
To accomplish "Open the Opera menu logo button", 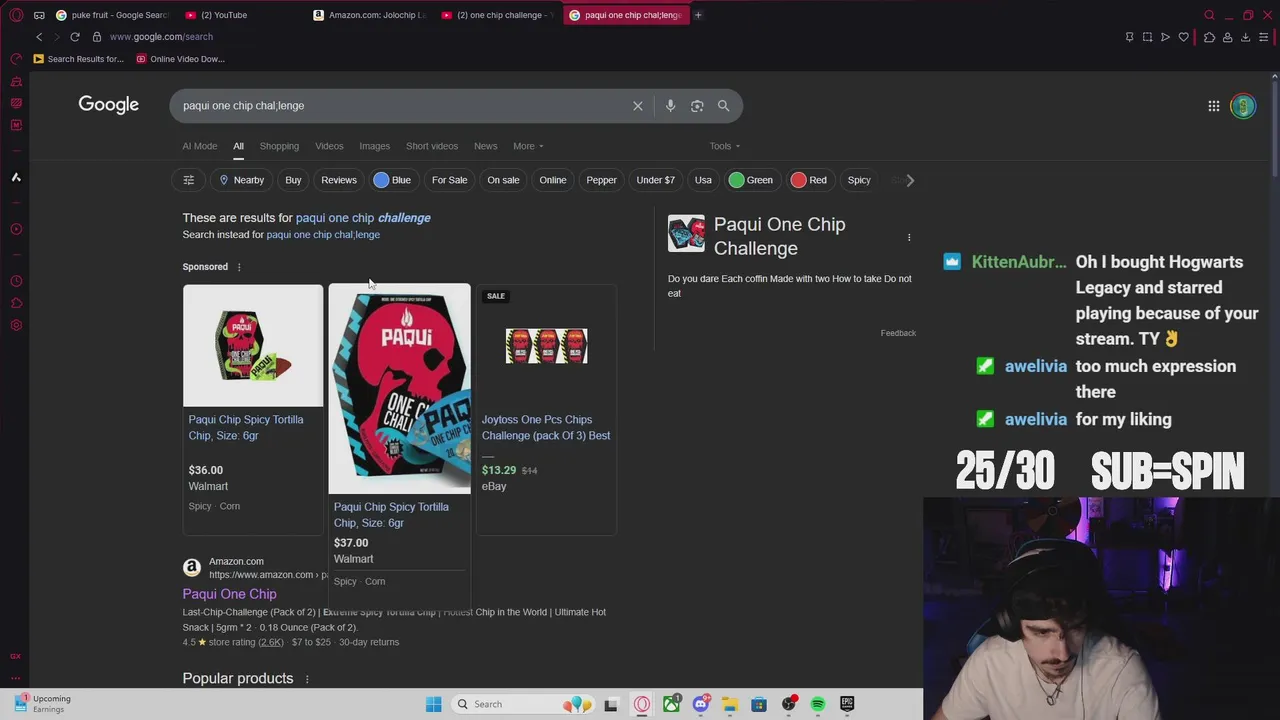I will coord(16,15).
